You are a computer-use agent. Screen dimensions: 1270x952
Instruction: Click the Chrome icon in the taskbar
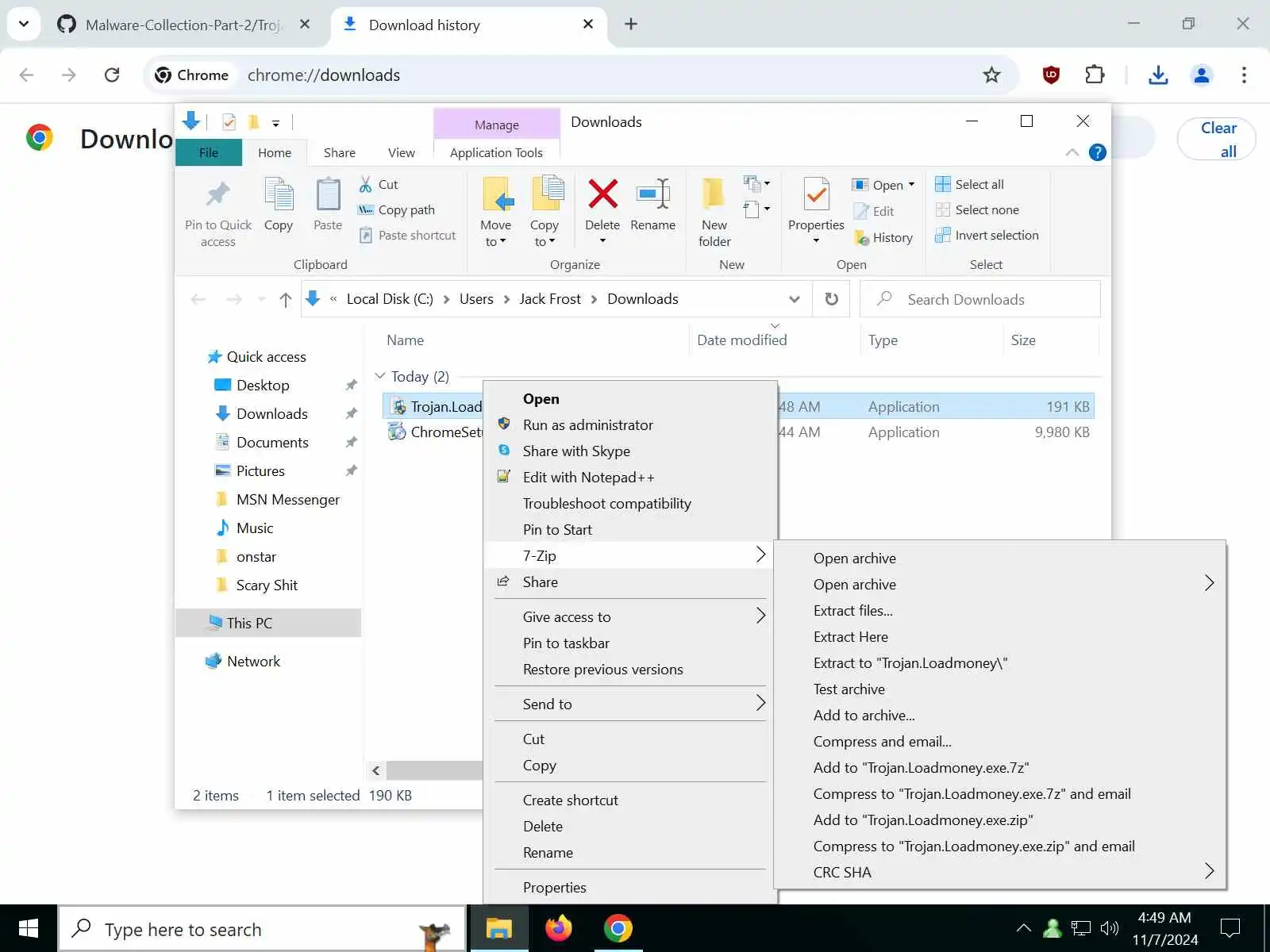tap(618, 928)
